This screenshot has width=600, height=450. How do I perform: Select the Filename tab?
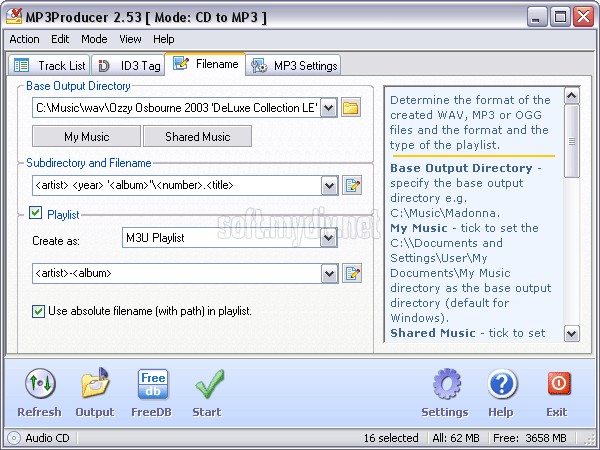click(x=205, y=64)
